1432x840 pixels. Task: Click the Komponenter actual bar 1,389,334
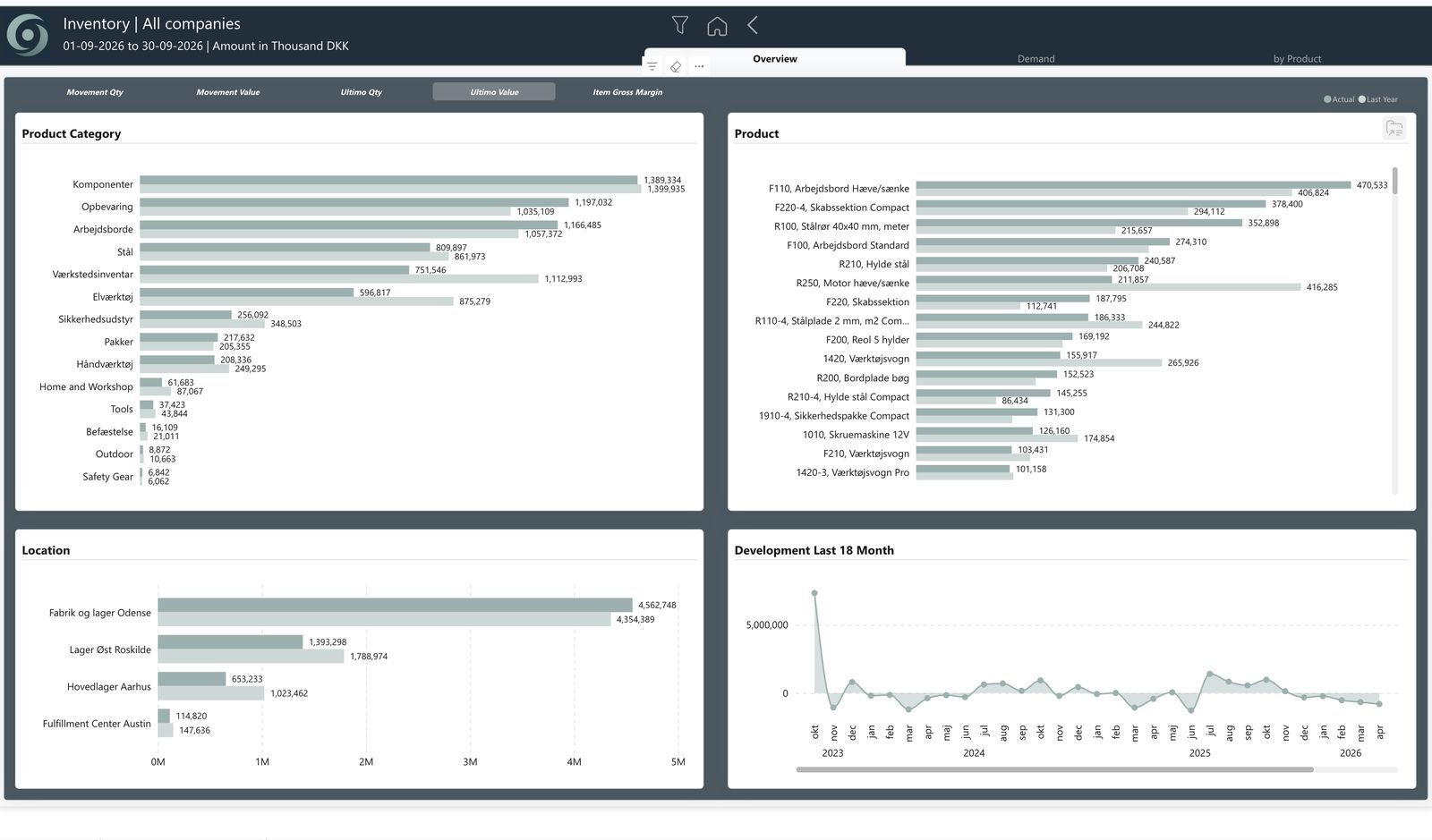(388, 180)
